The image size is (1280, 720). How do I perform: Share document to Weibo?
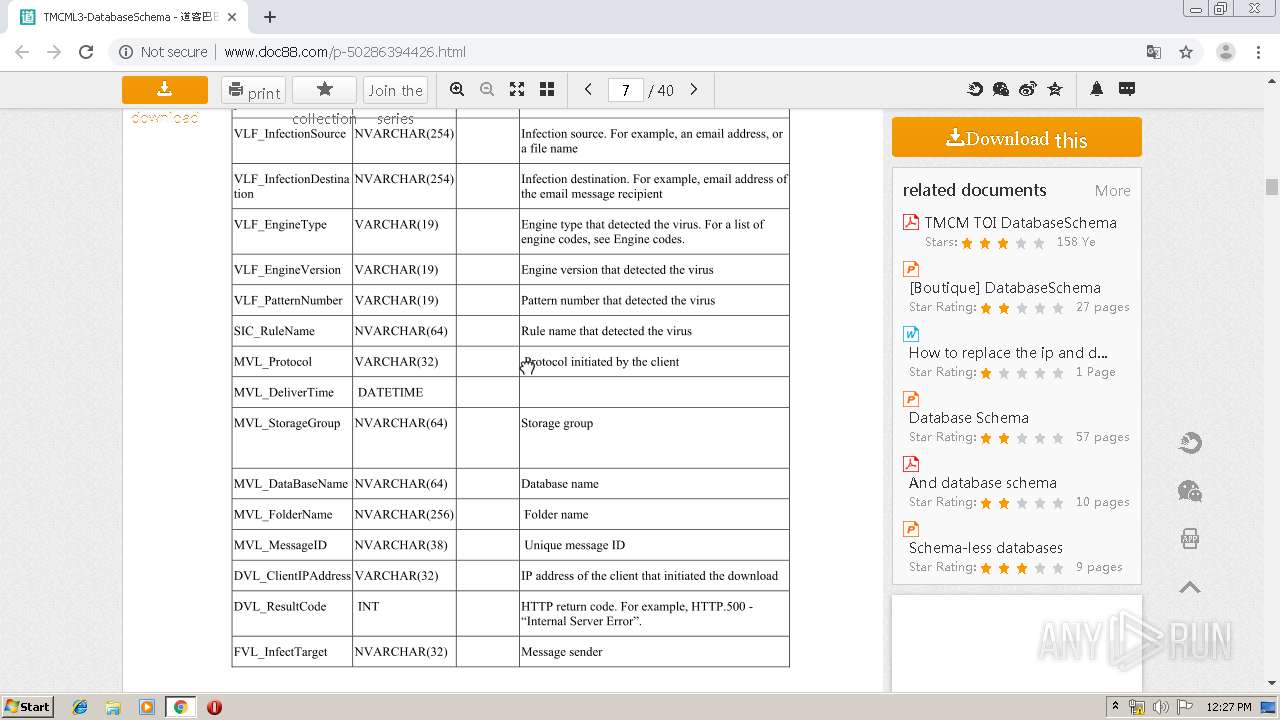point(1028,90)
